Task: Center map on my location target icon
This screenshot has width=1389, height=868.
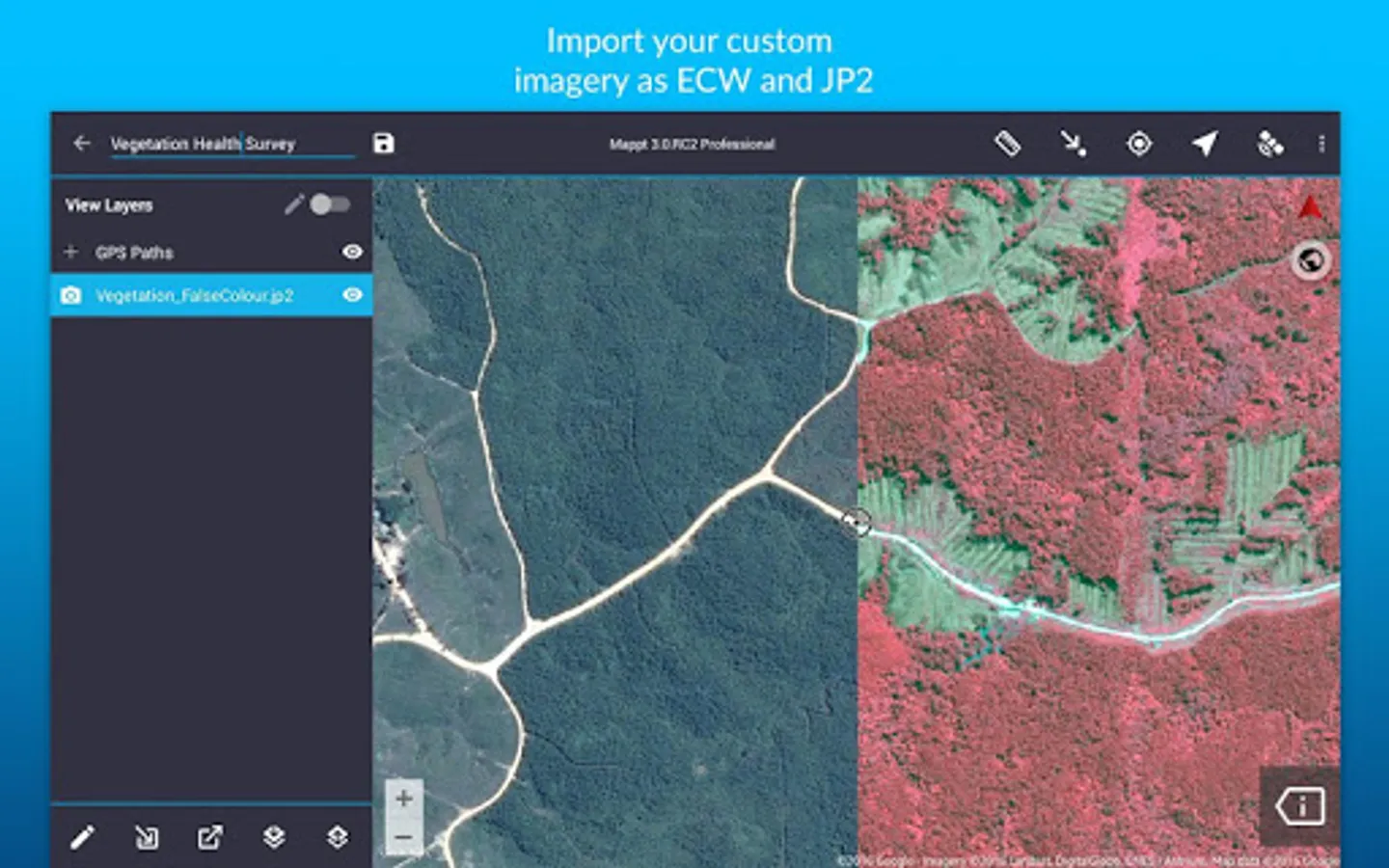Action: click(x=1139, y=144)
